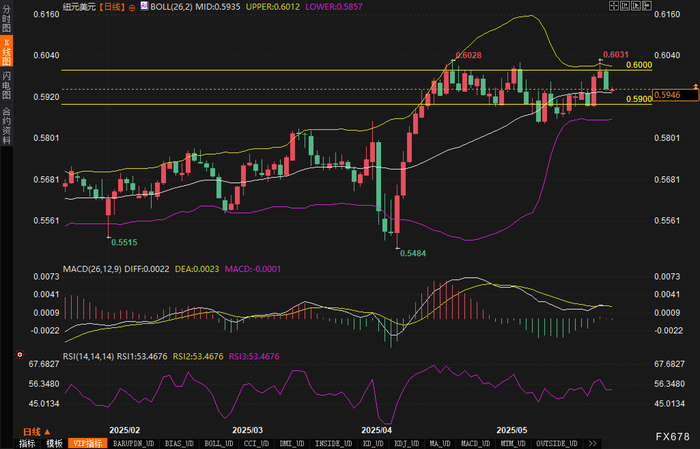Expand more indicators with >> arrow

coord(592,444)
